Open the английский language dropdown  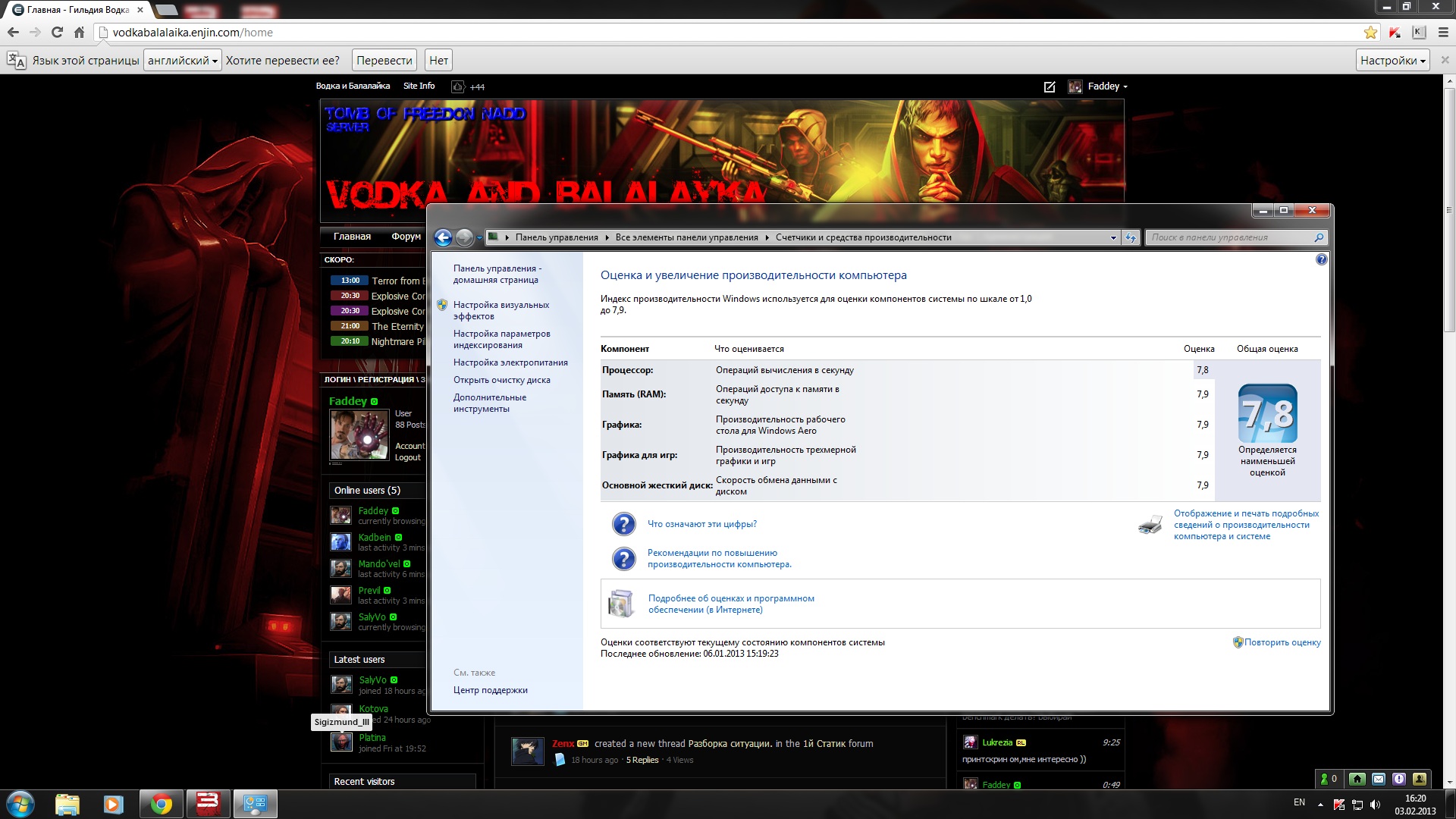[182, 61]
